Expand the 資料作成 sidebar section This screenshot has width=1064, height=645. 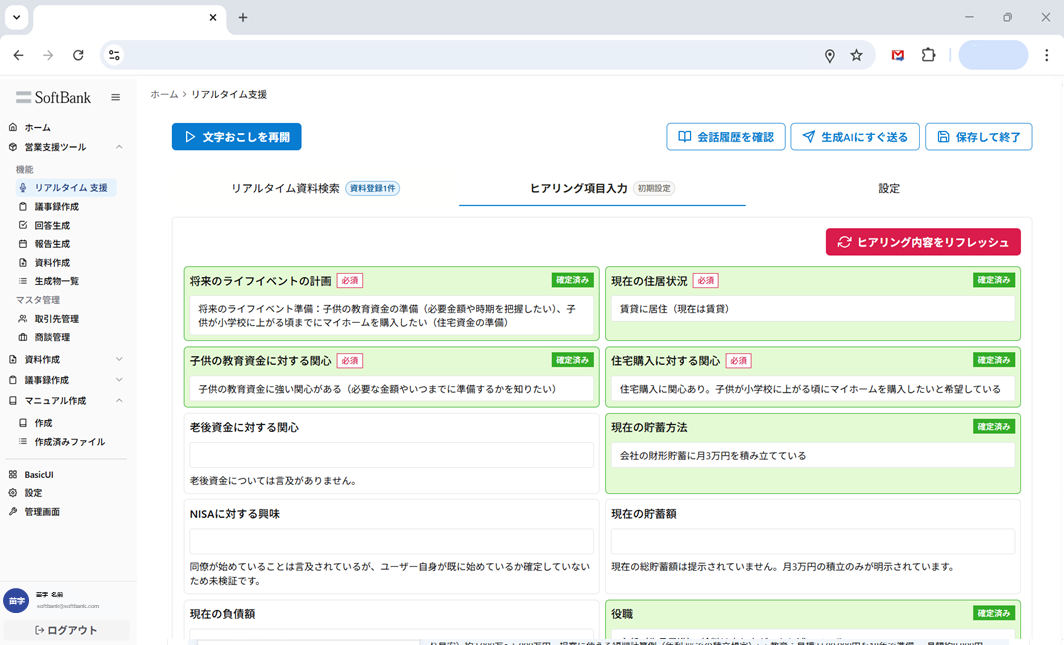point(119,359)
